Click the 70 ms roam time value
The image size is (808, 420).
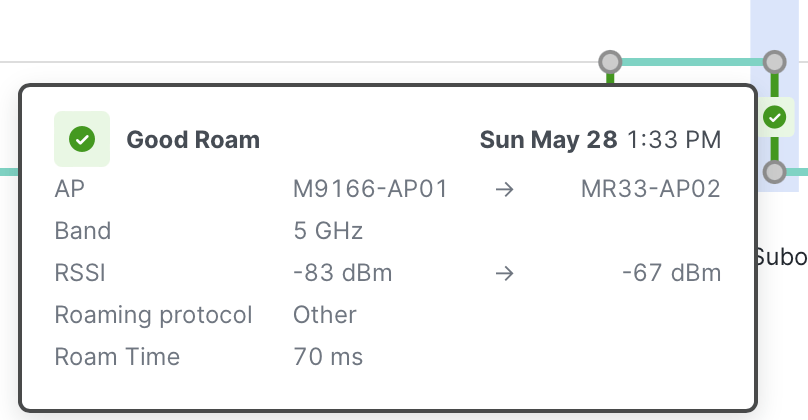[328, 356]
